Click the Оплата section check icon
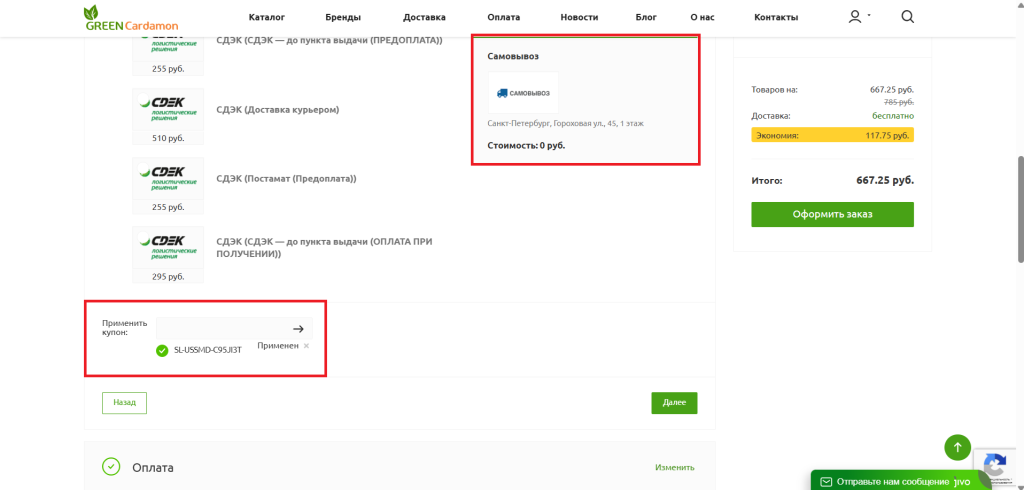The width and height of the screenshot is (1024, 490). (111, 467)
